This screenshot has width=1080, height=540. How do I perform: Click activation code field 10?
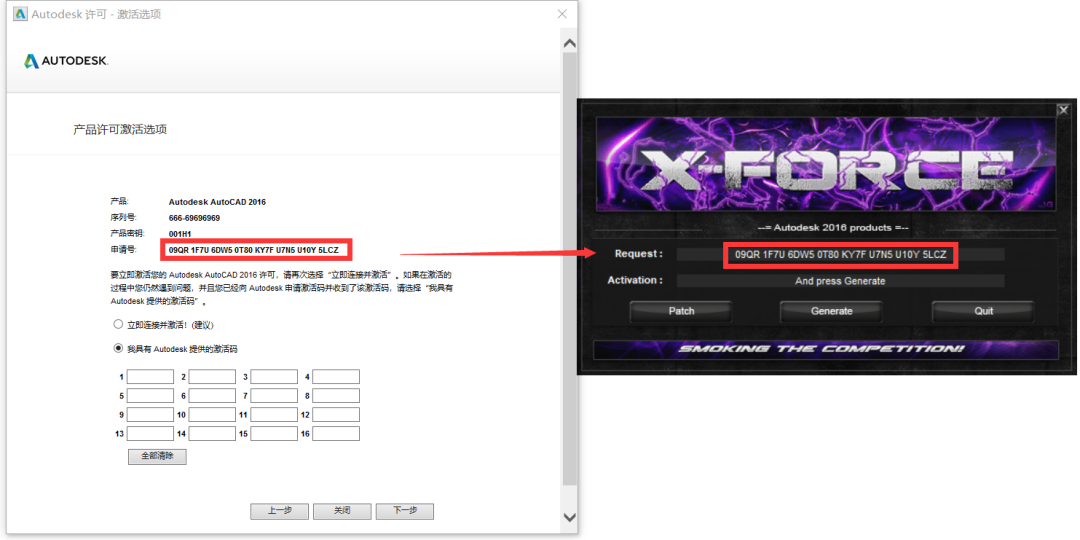pos(212,415)
